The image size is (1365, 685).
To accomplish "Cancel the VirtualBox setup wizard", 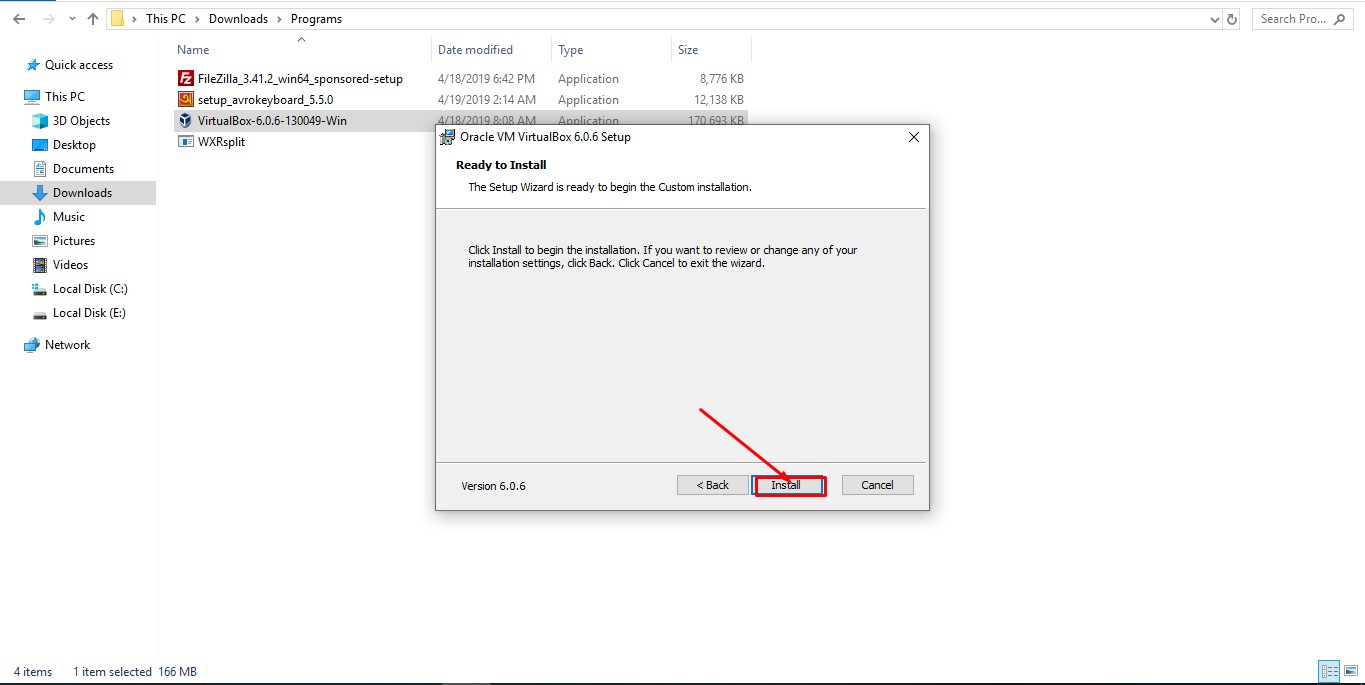I will 877,485.
